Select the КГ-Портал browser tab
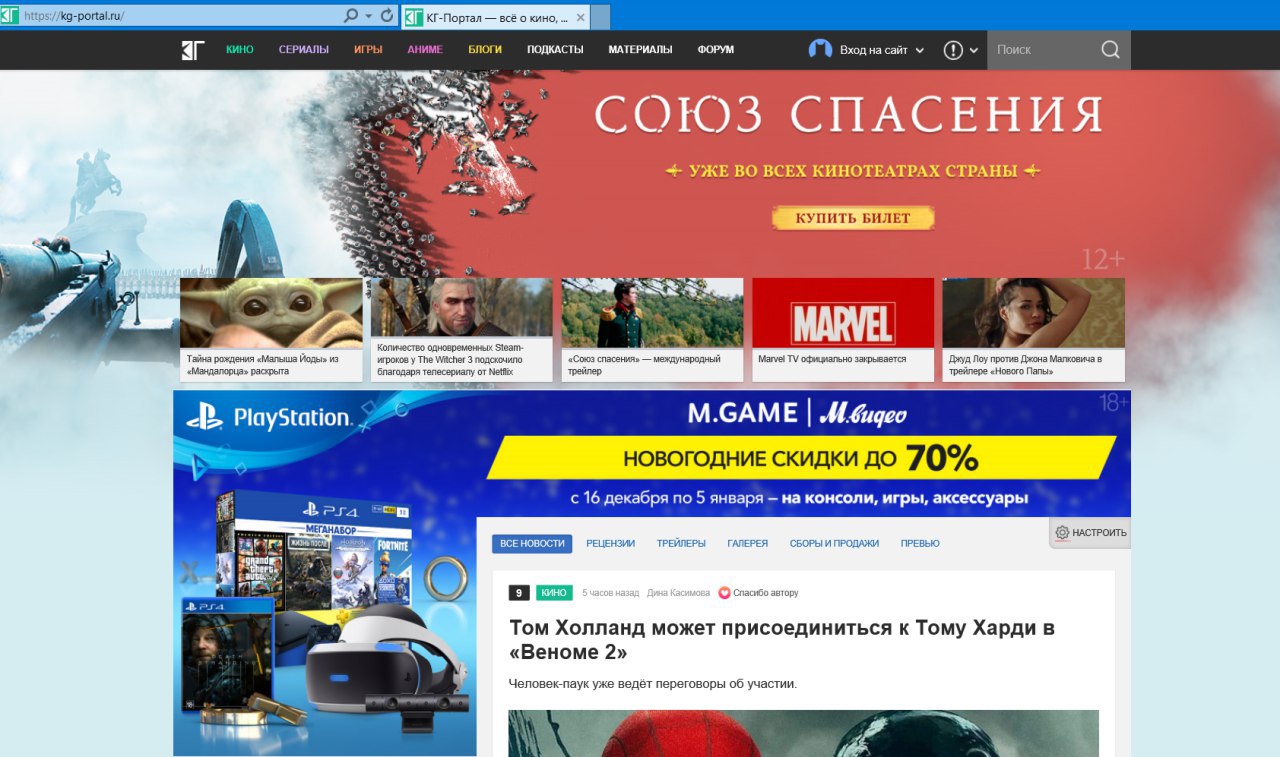Image resolution: width=1280 pixels, height=757 pixels. pyautogui.click(x=495, y=17)
